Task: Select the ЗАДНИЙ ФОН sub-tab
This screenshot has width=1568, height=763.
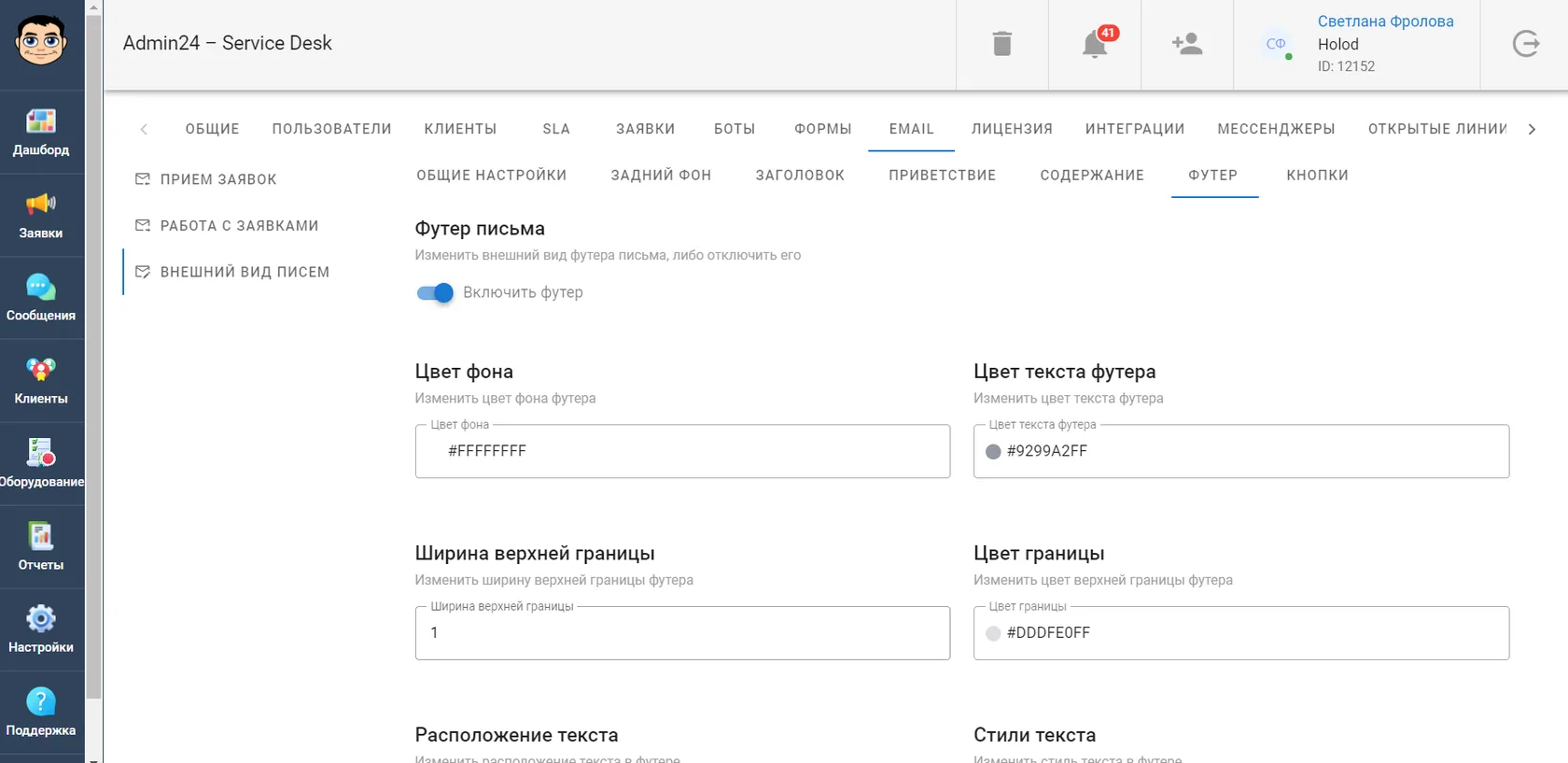Action: [x=661, y=176]
